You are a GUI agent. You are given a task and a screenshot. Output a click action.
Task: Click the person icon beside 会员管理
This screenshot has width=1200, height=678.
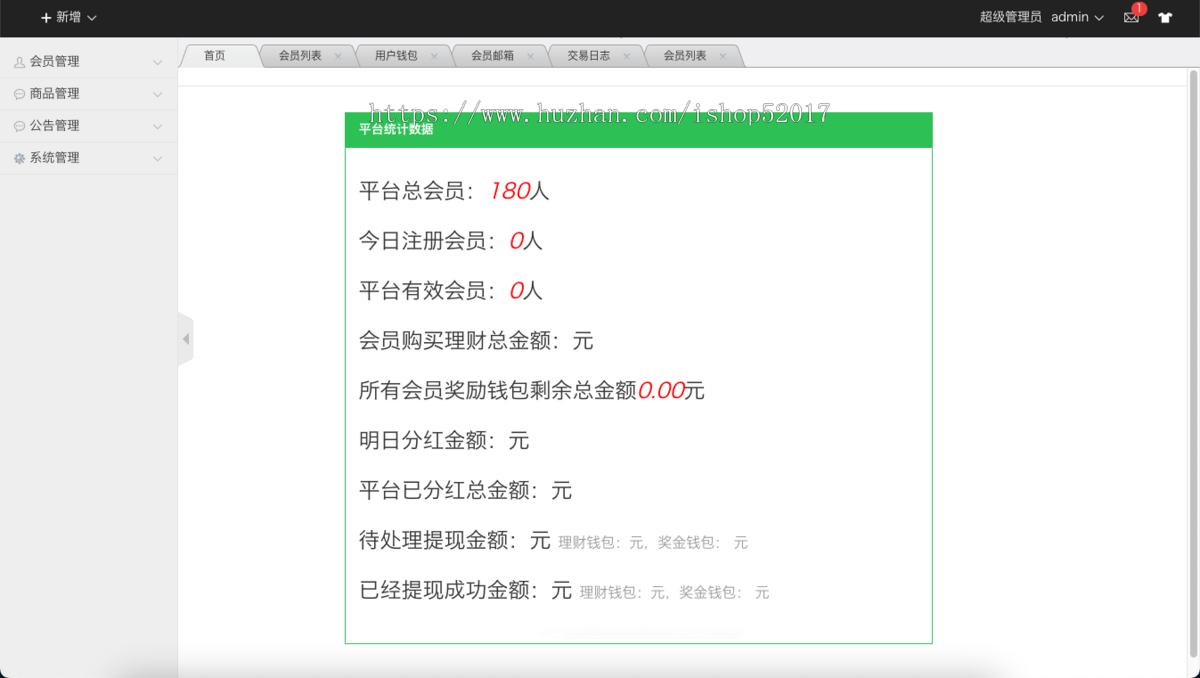click(x=19, y=62)
